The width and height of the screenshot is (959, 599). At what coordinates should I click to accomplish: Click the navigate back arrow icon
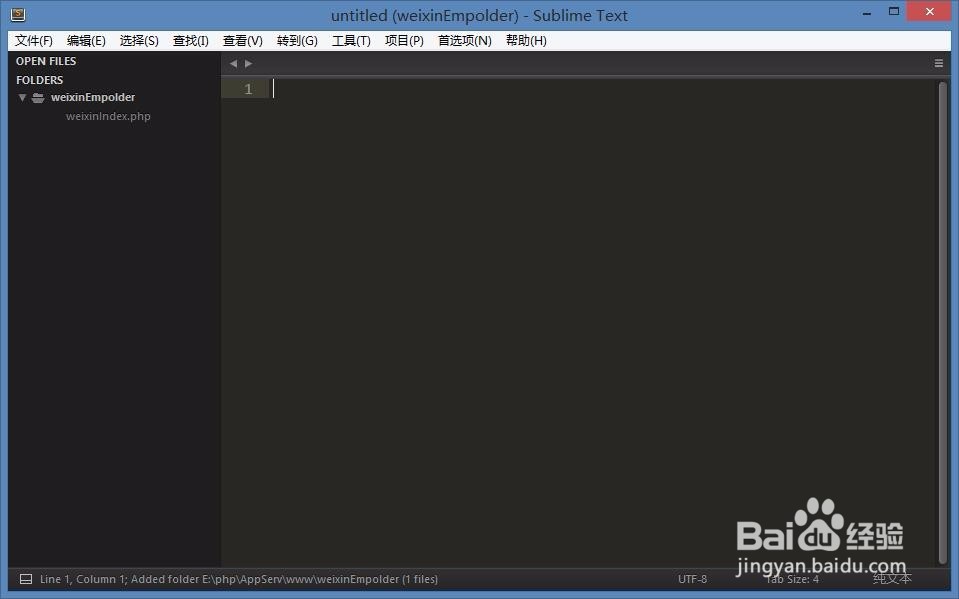click(233, 62)
